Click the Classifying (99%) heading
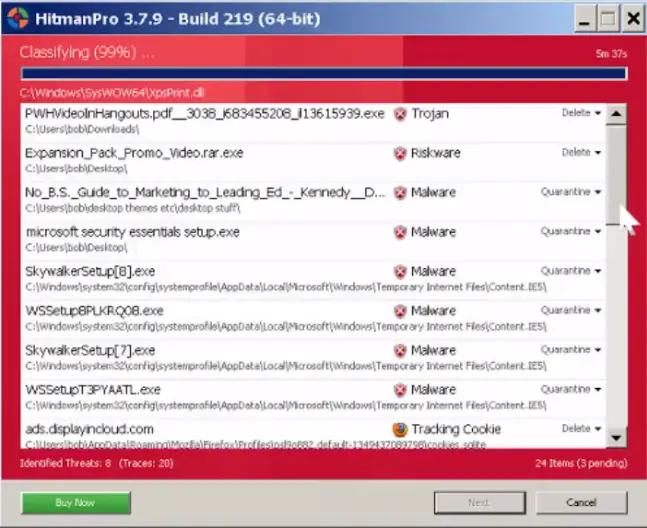Viewport: 647px width, 528px height. pyautogui.click(x=87, y=52)
